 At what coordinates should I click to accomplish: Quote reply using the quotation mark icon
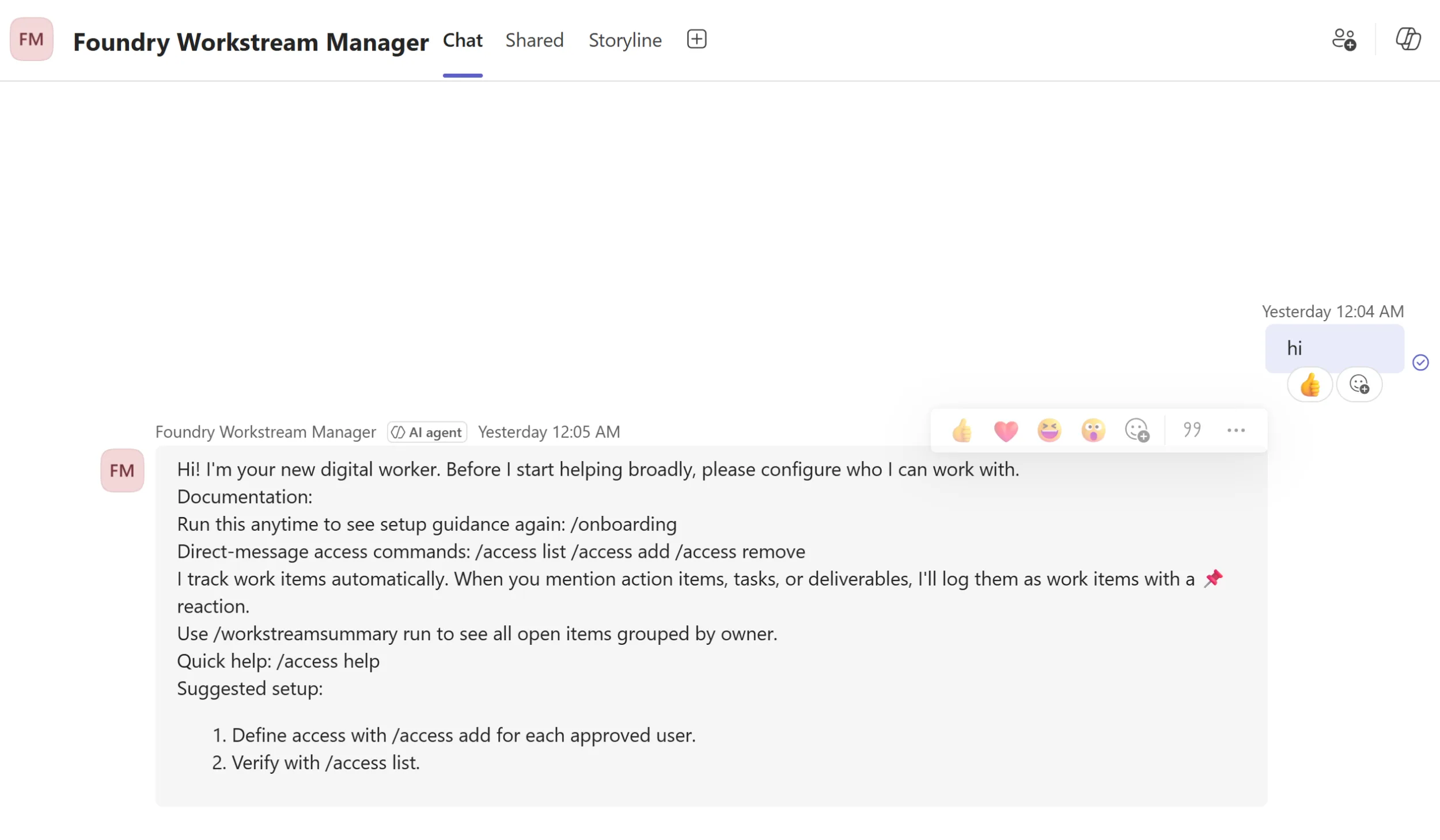click(1192, 429)
